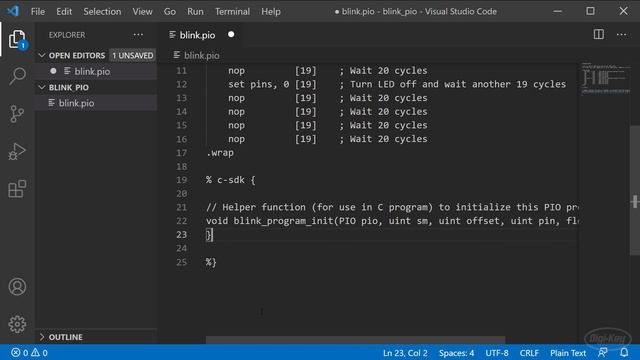Open the Edit menu

[64, 11]
